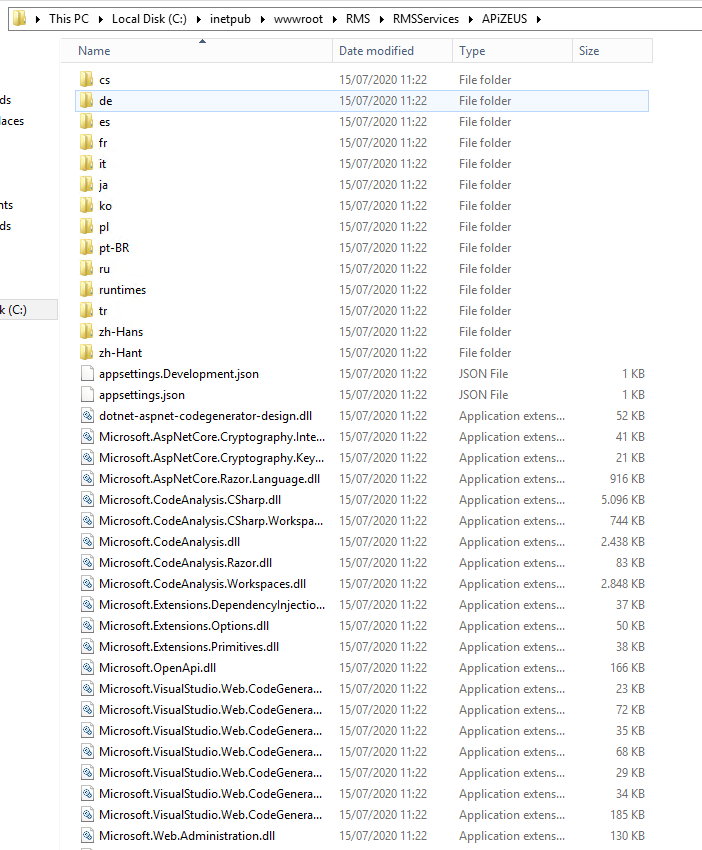
Task: Click the ko folder icon
Action: tap(86, 206)
